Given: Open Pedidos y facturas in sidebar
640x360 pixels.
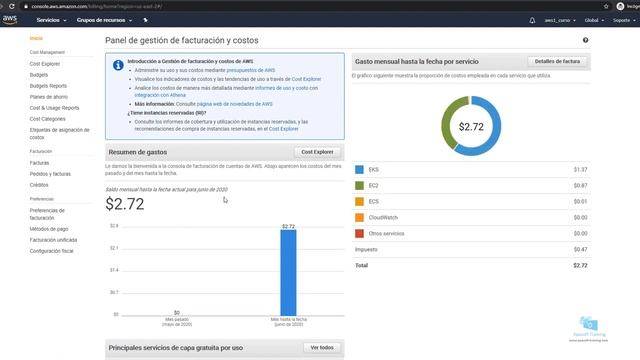Looking at the screenshot, I should pos(50,174).
